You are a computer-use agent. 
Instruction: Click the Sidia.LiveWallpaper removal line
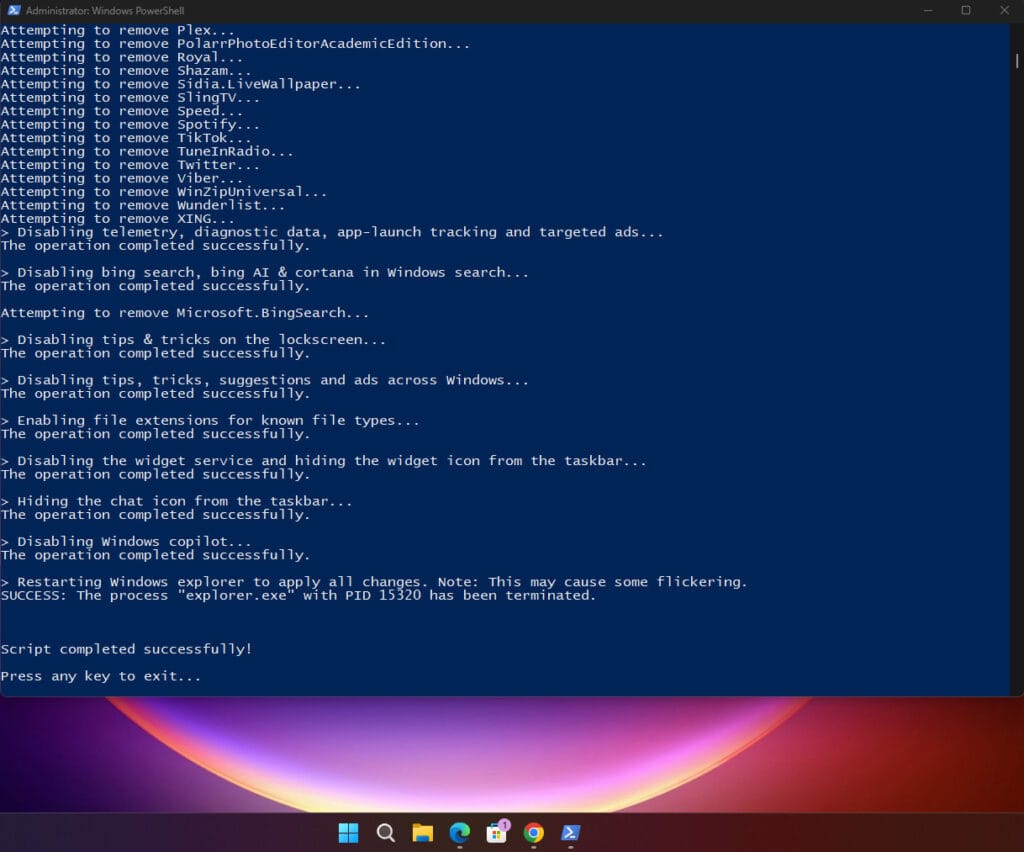coord(180,84)
